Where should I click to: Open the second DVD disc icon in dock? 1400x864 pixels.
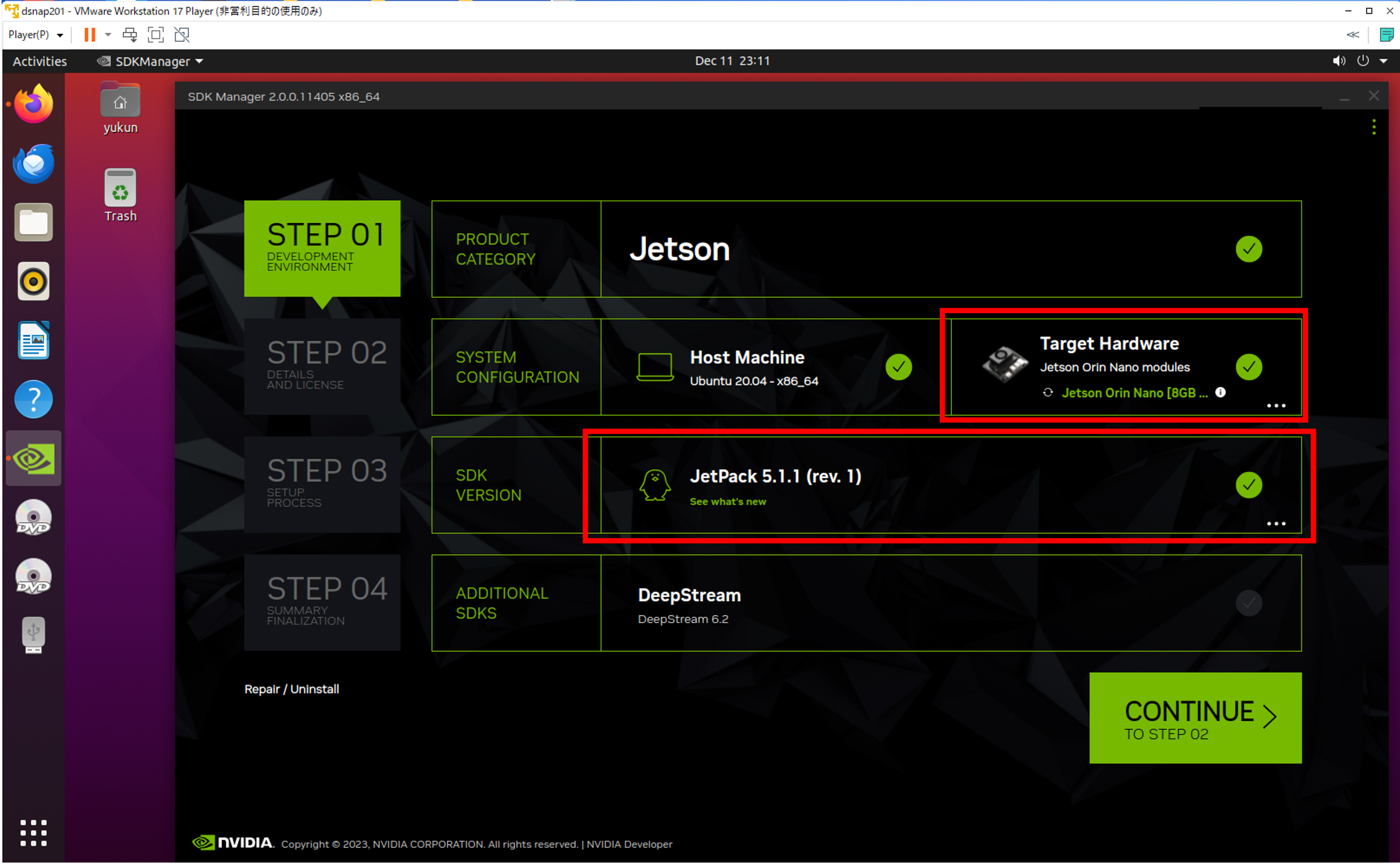click(34, 576)
